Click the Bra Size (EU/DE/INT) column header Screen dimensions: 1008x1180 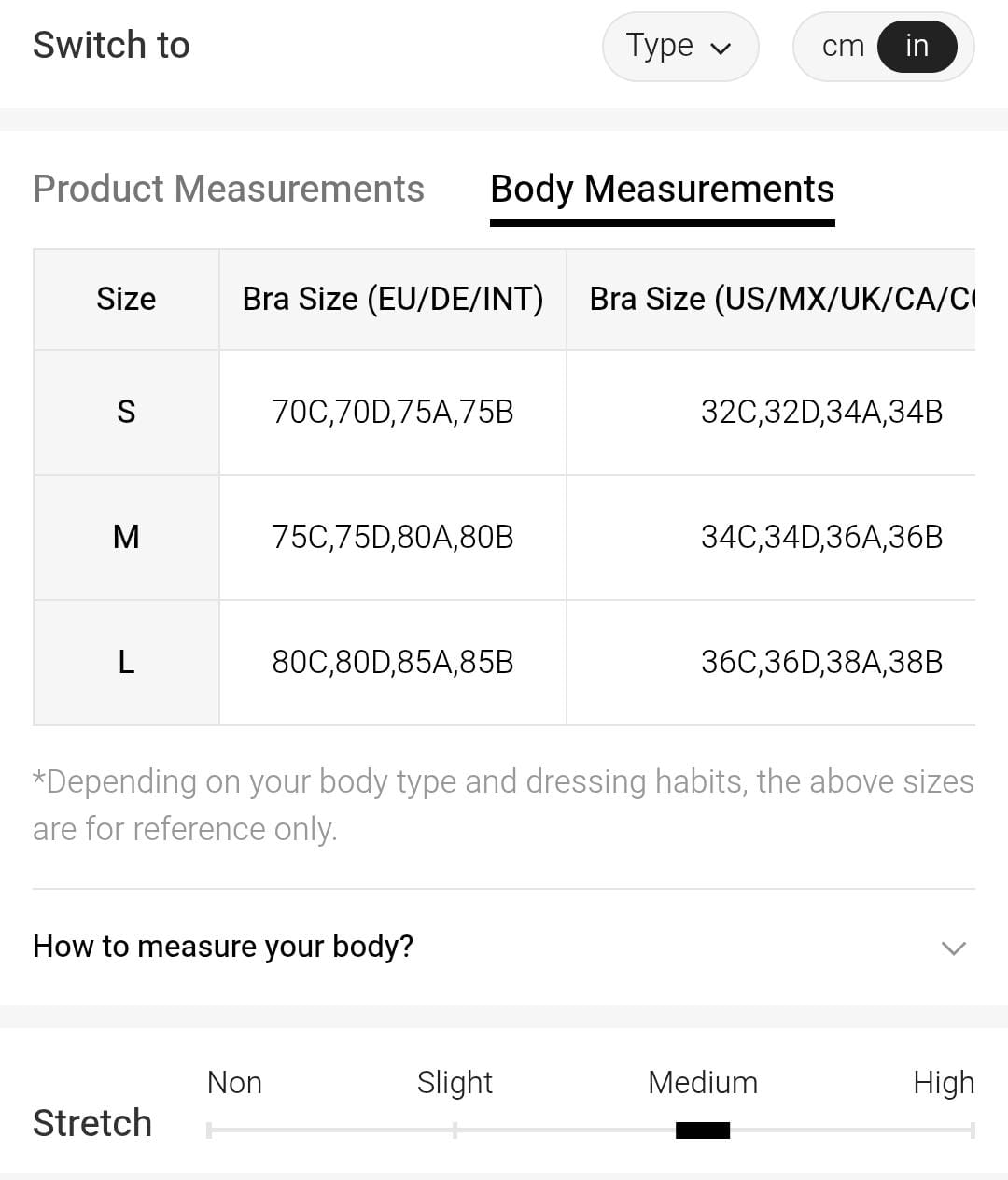pyautogui.click(x=393, y=299)
